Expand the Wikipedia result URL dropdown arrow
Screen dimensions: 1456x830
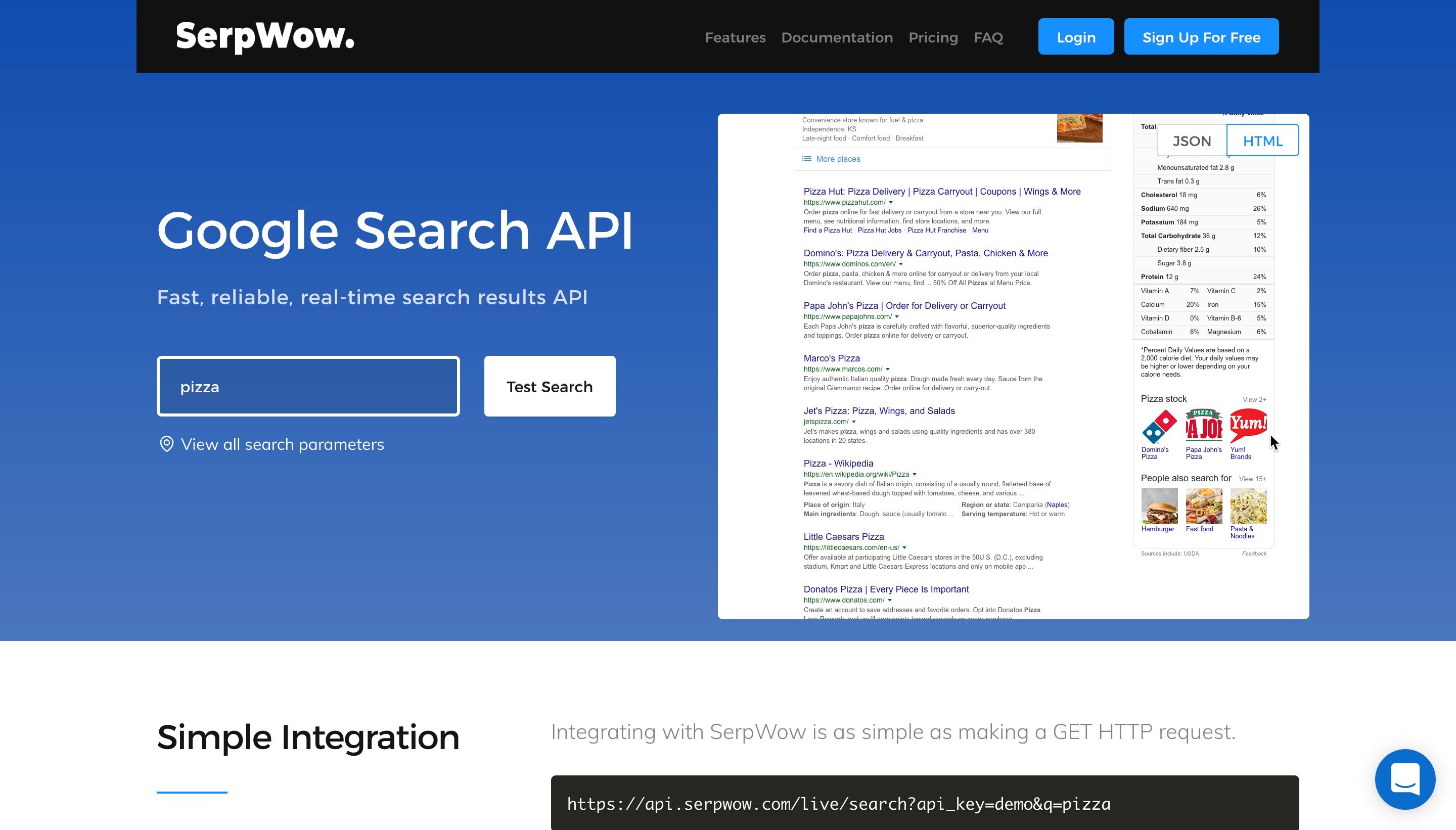(915, 474)
